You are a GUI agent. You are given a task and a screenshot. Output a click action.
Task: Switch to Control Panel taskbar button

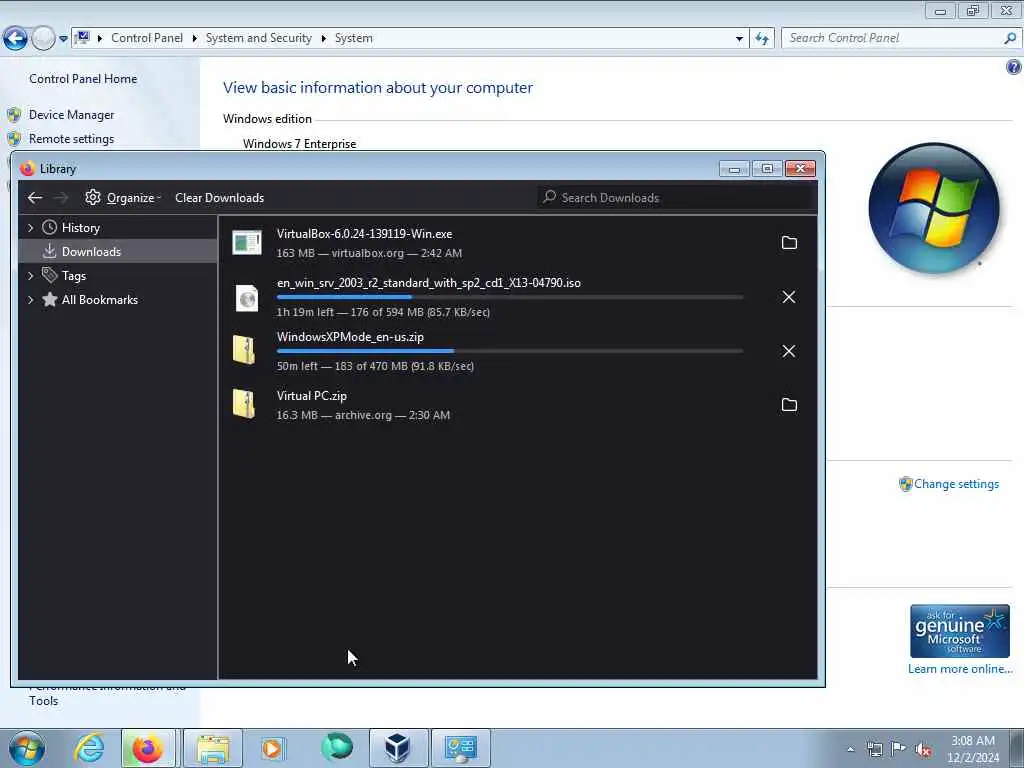coord(460,748)
